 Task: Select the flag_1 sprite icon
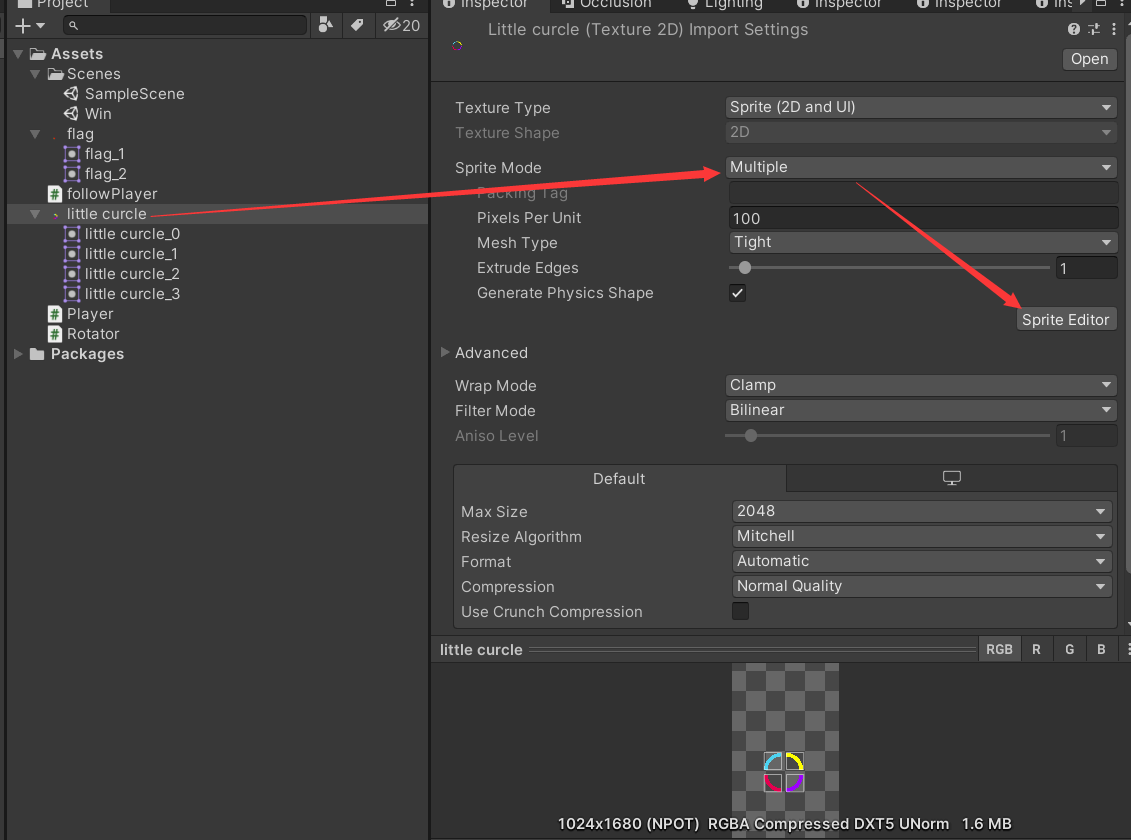click(x=71, y=154)
